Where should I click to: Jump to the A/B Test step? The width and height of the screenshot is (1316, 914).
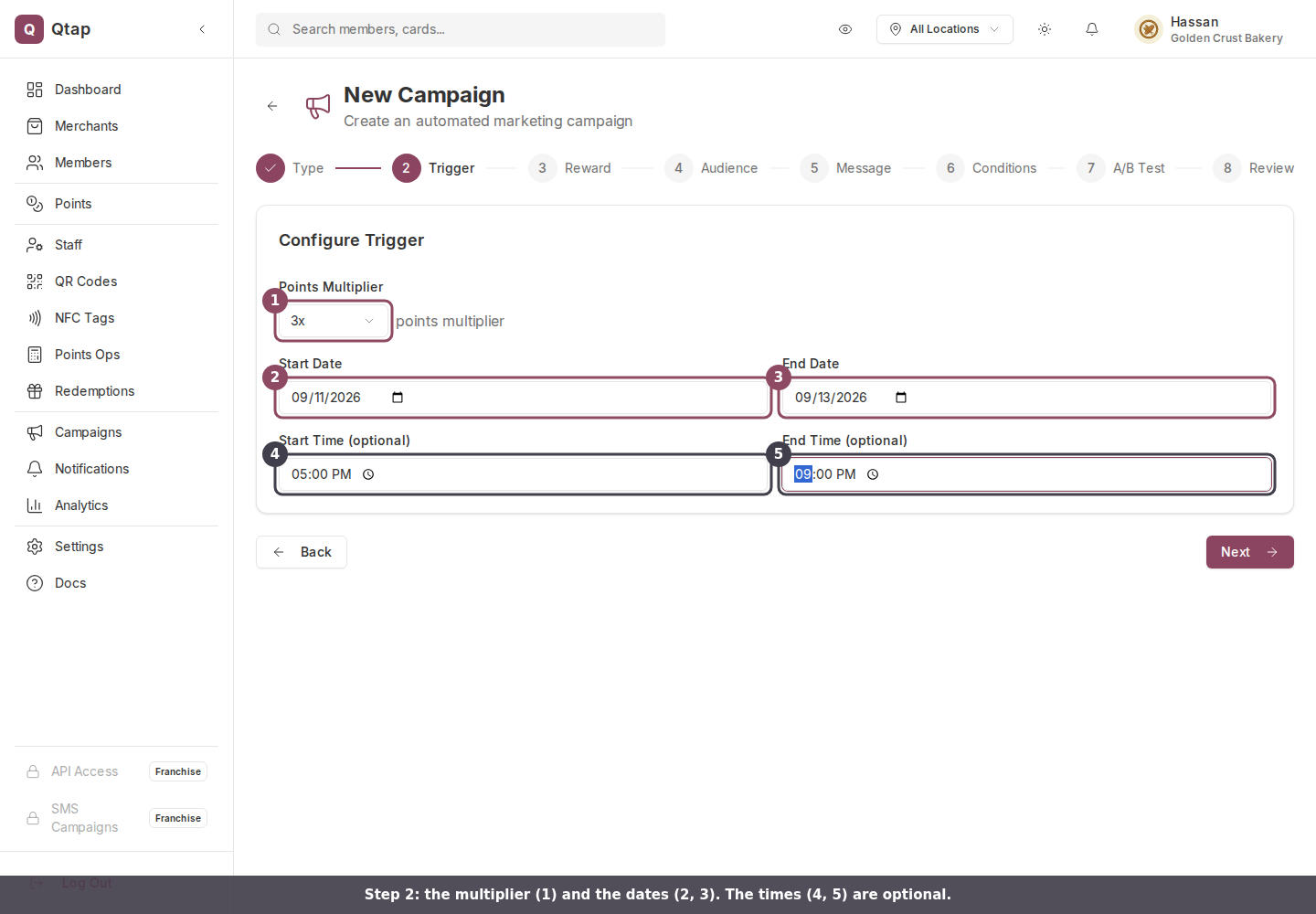tap(1120, 168)
